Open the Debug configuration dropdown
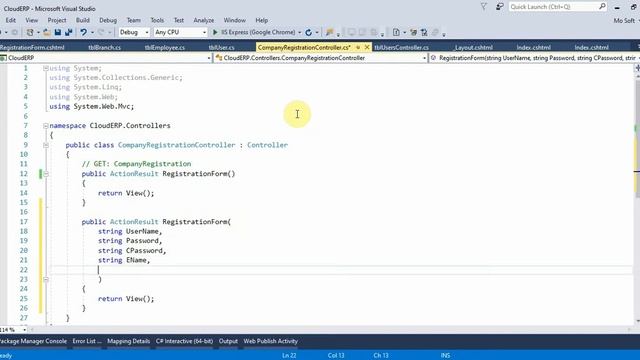This screenshot has height=360, width=640. [x=134, y=32]
